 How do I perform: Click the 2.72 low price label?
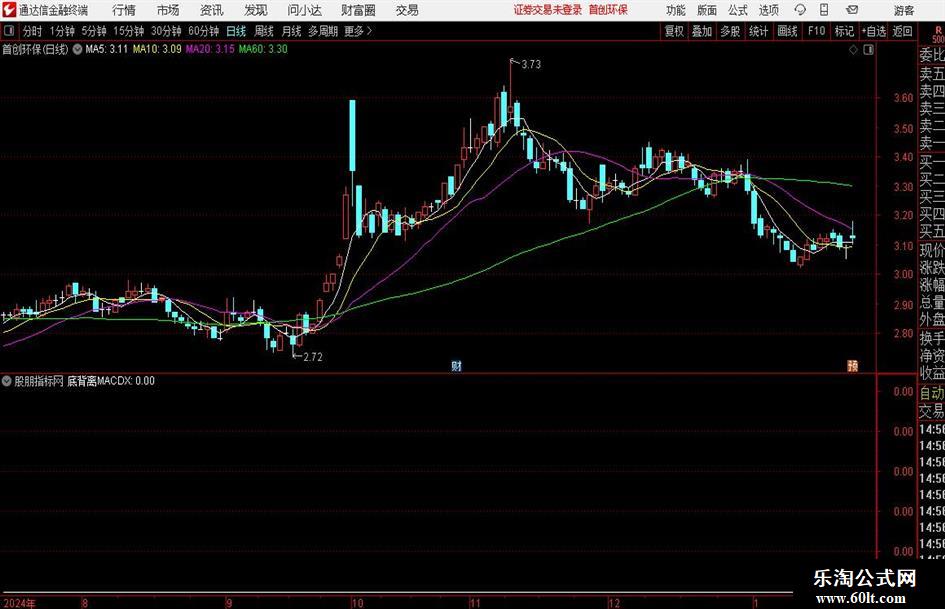pyautogui.click(x=313, y=357)
